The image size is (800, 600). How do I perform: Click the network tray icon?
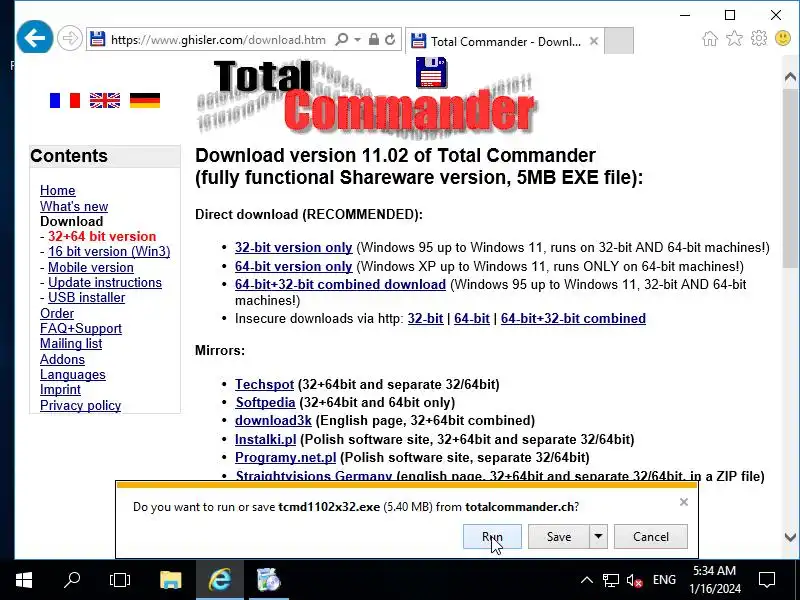click(x=611, y=580)
